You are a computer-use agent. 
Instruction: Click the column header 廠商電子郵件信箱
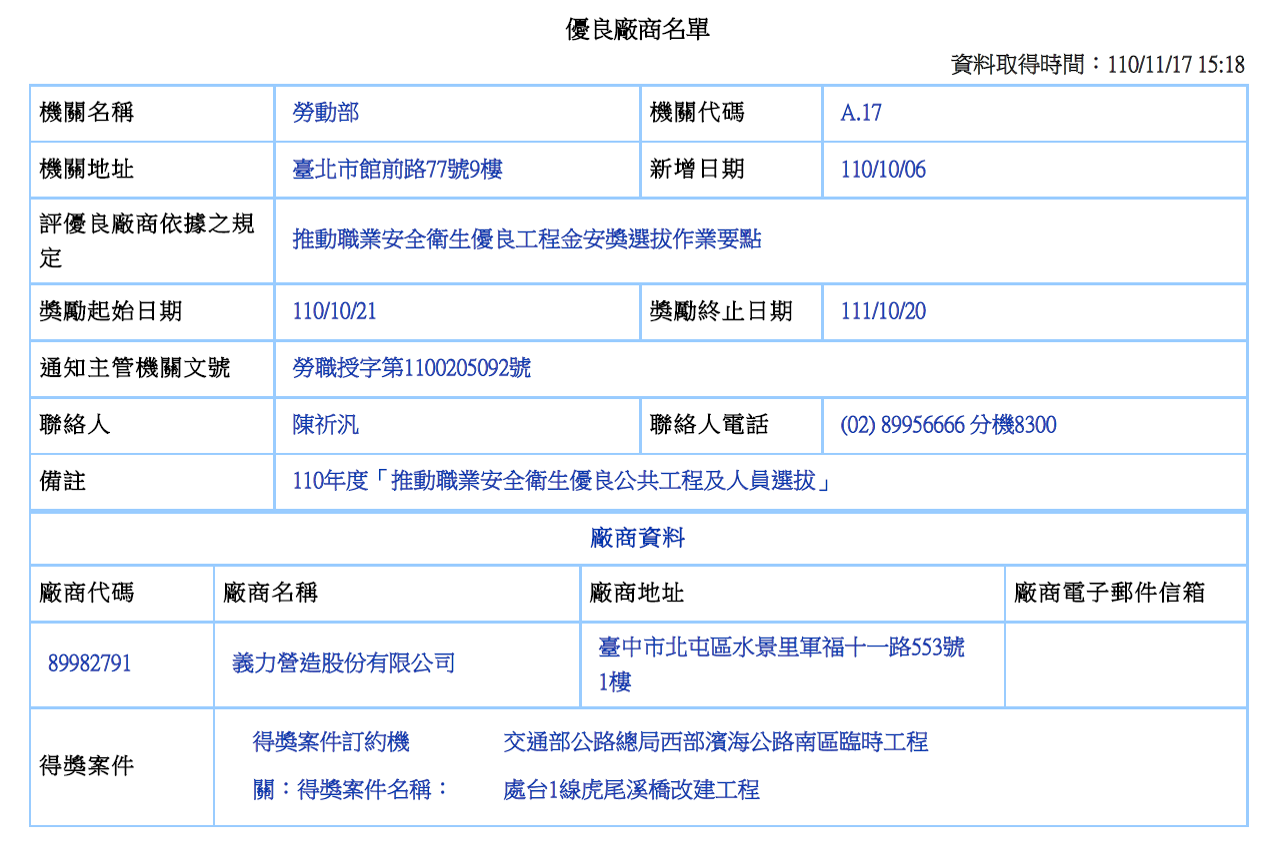[1110, 594]
